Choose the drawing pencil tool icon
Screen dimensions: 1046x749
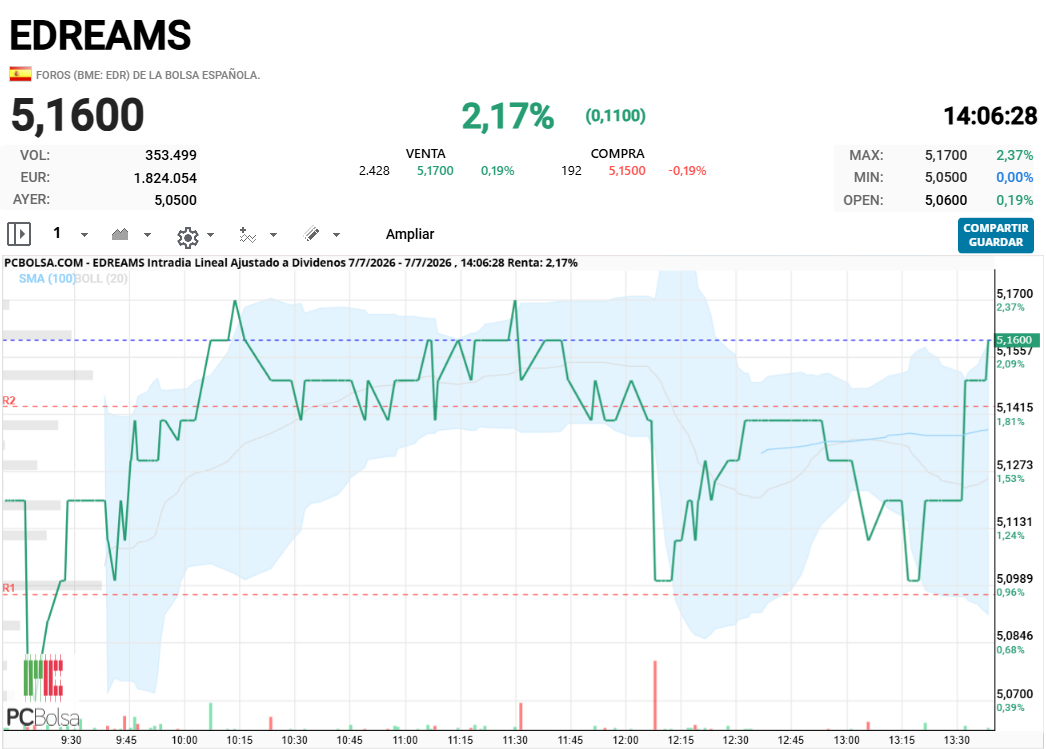point(311,233)
